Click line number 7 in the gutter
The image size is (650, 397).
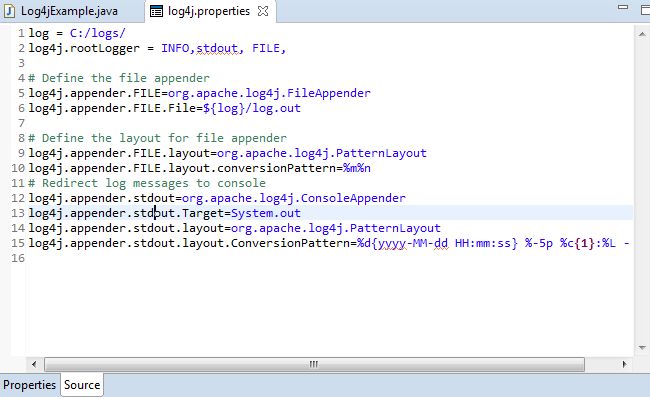pos(21,123)
